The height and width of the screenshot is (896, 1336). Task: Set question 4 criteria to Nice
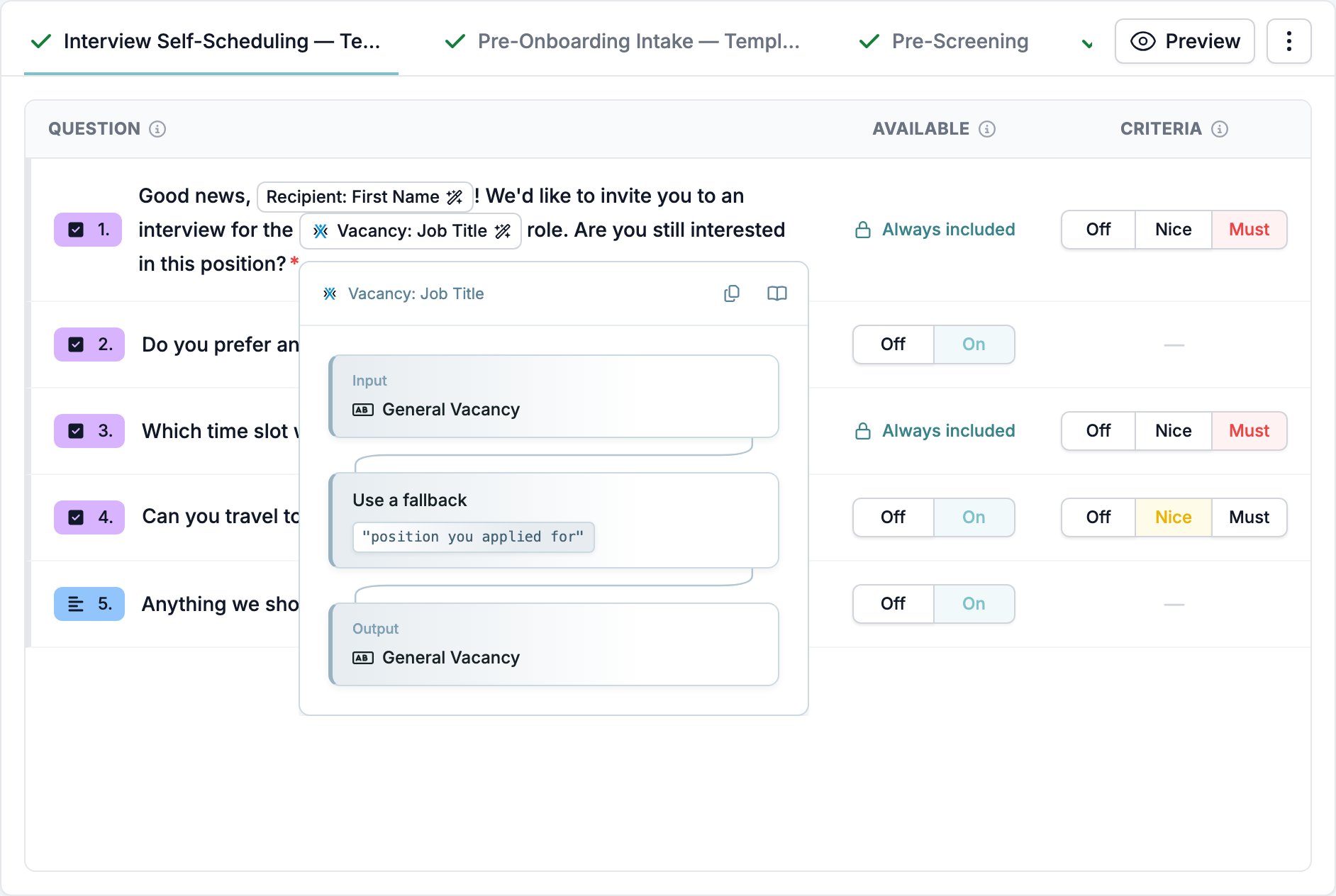point(1174,517)
